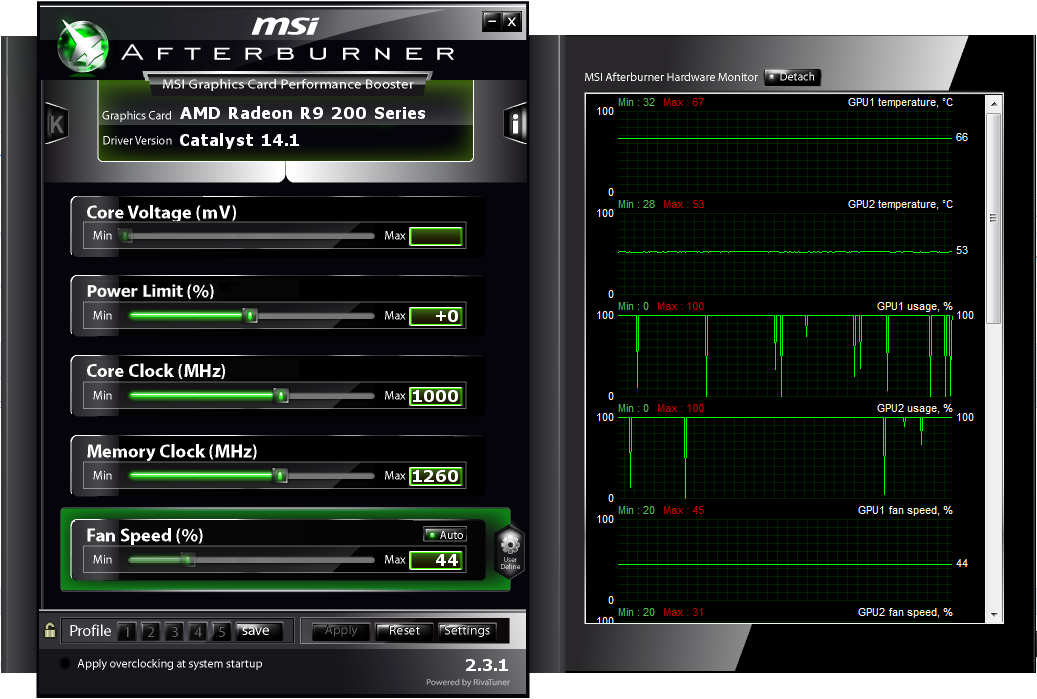Click the Core Clock slider handle
Image resolution: width=1037 pixels, height=699 pixels.
[x=282, y=395]
